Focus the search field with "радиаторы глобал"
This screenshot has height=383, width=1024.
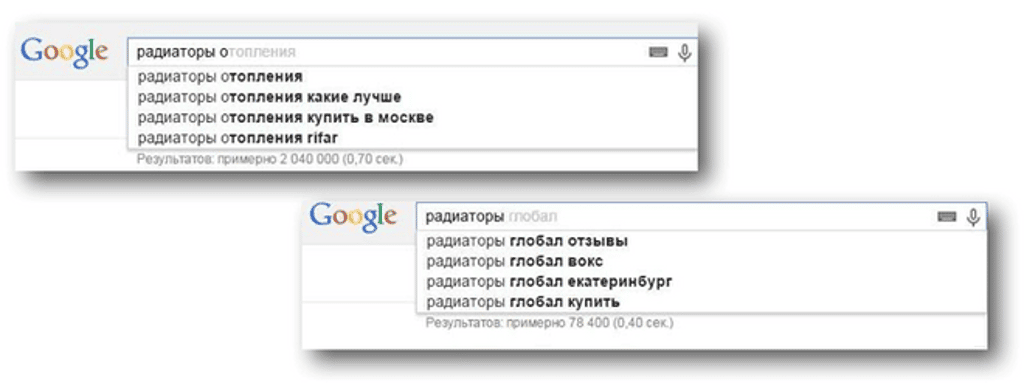pos(674,216)
